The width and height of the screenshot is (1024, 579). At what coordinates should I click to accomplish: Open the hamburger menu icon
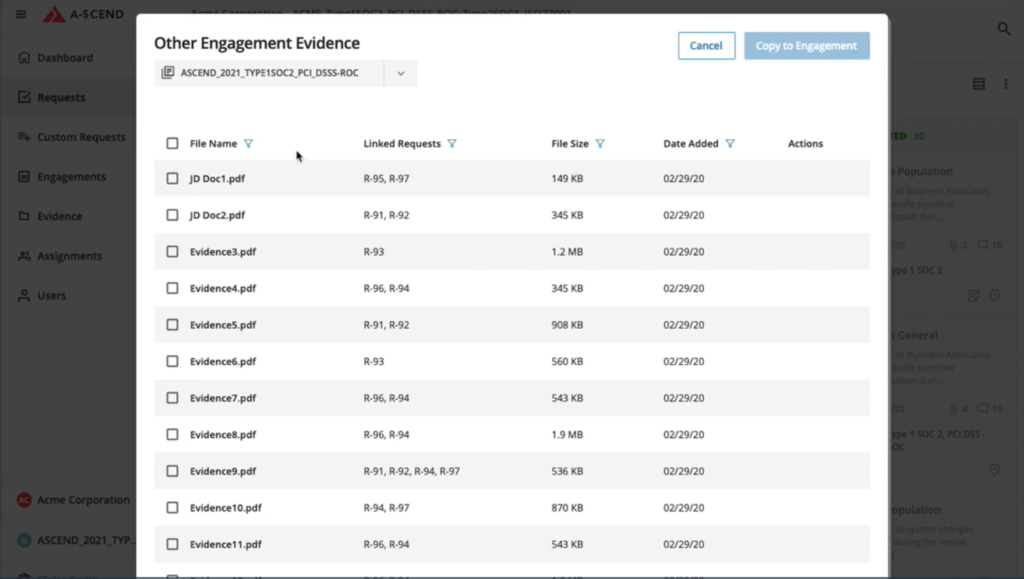point(21,14)
